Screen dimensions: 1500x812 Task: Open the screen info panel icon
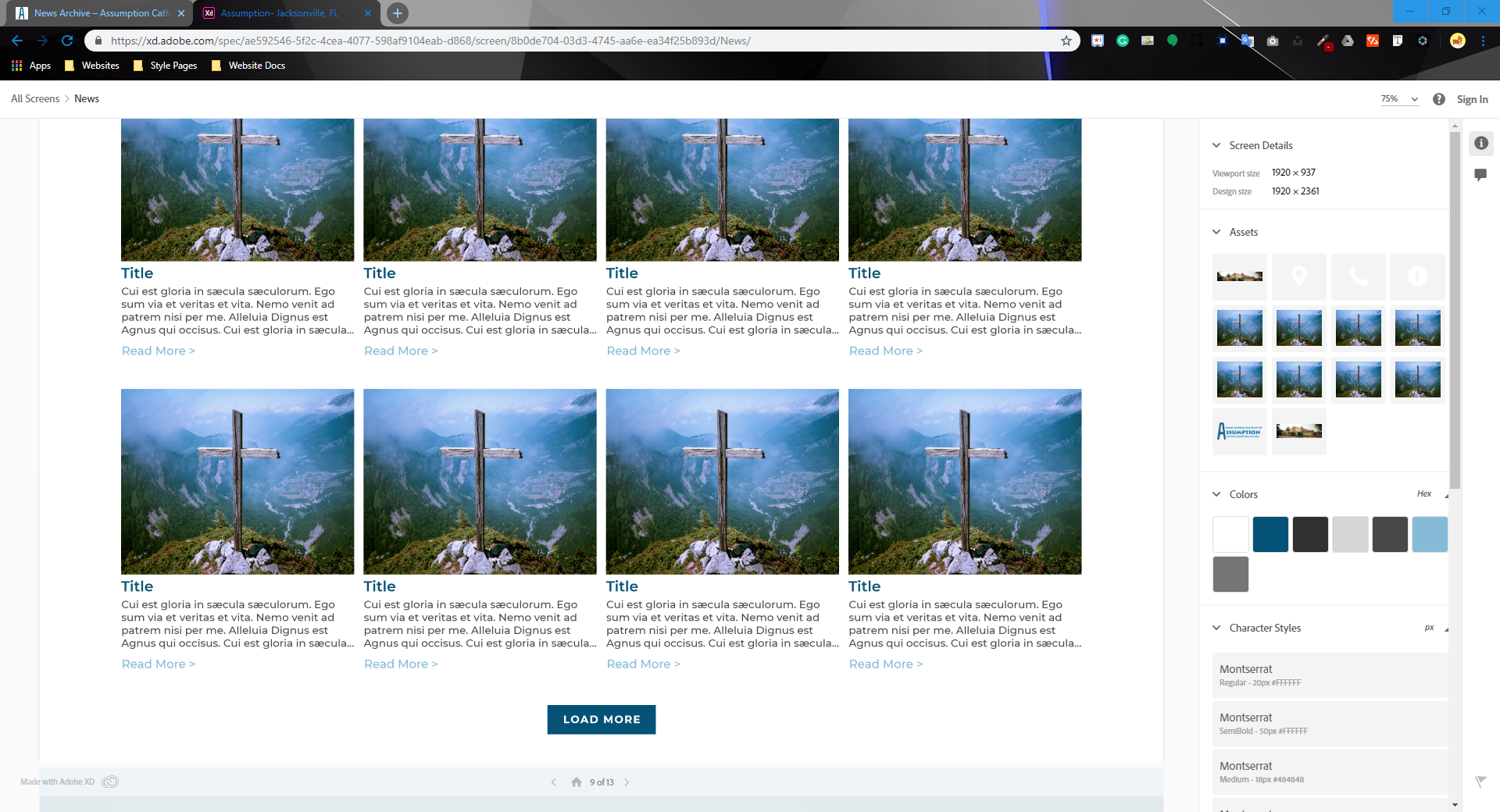pyautogui.click(x=1480, y=144)
